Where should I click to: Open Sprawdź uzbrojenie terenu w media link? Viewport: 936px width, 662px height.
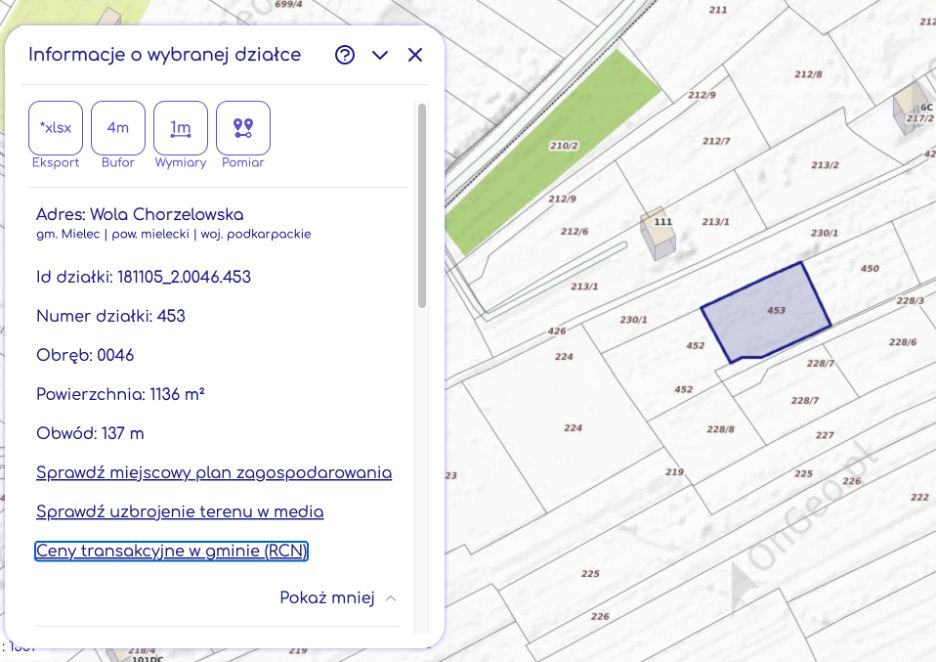tap(180, 512)
